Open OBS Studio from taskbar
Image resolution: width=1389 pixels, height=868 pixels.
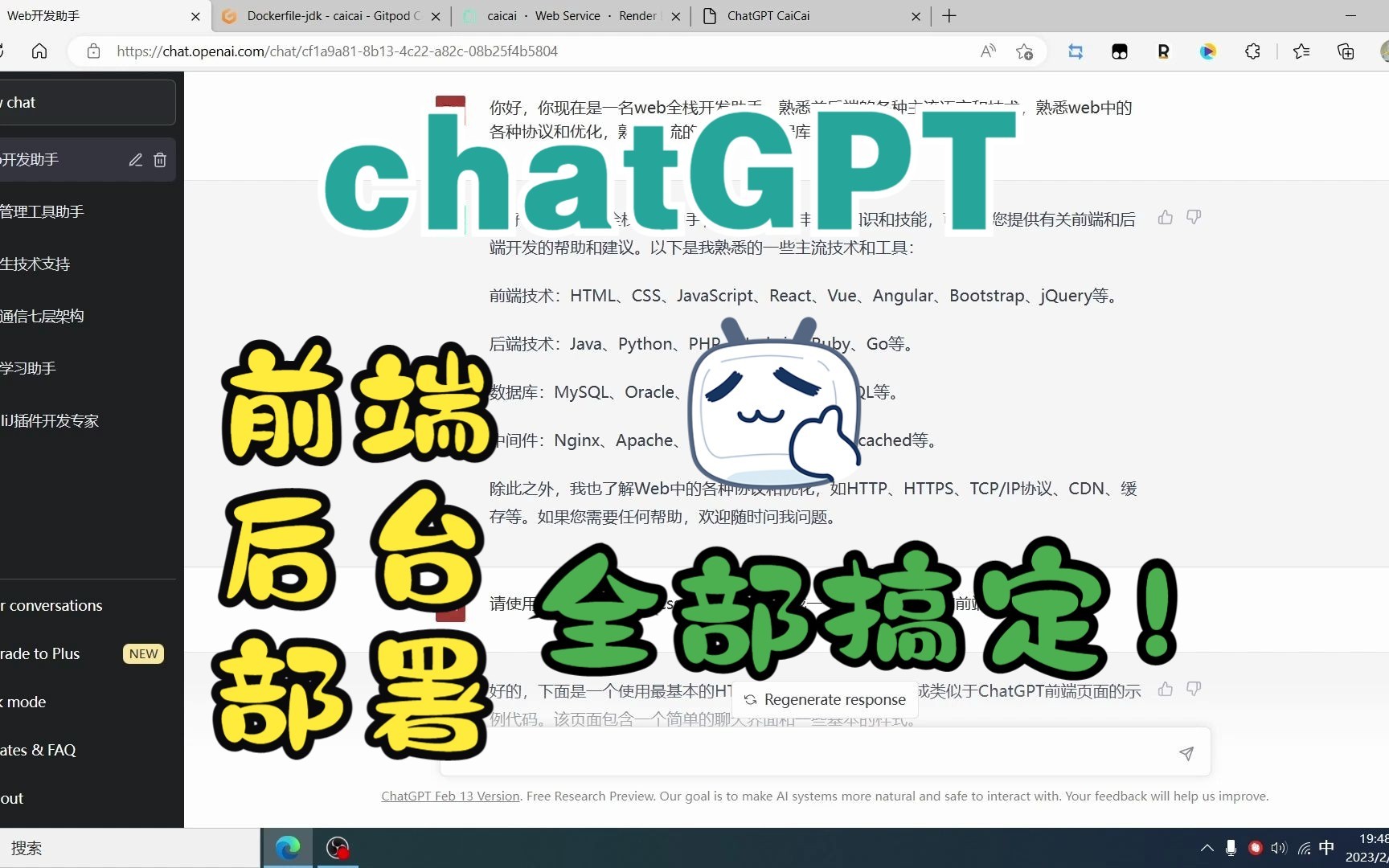coord(338,848)
